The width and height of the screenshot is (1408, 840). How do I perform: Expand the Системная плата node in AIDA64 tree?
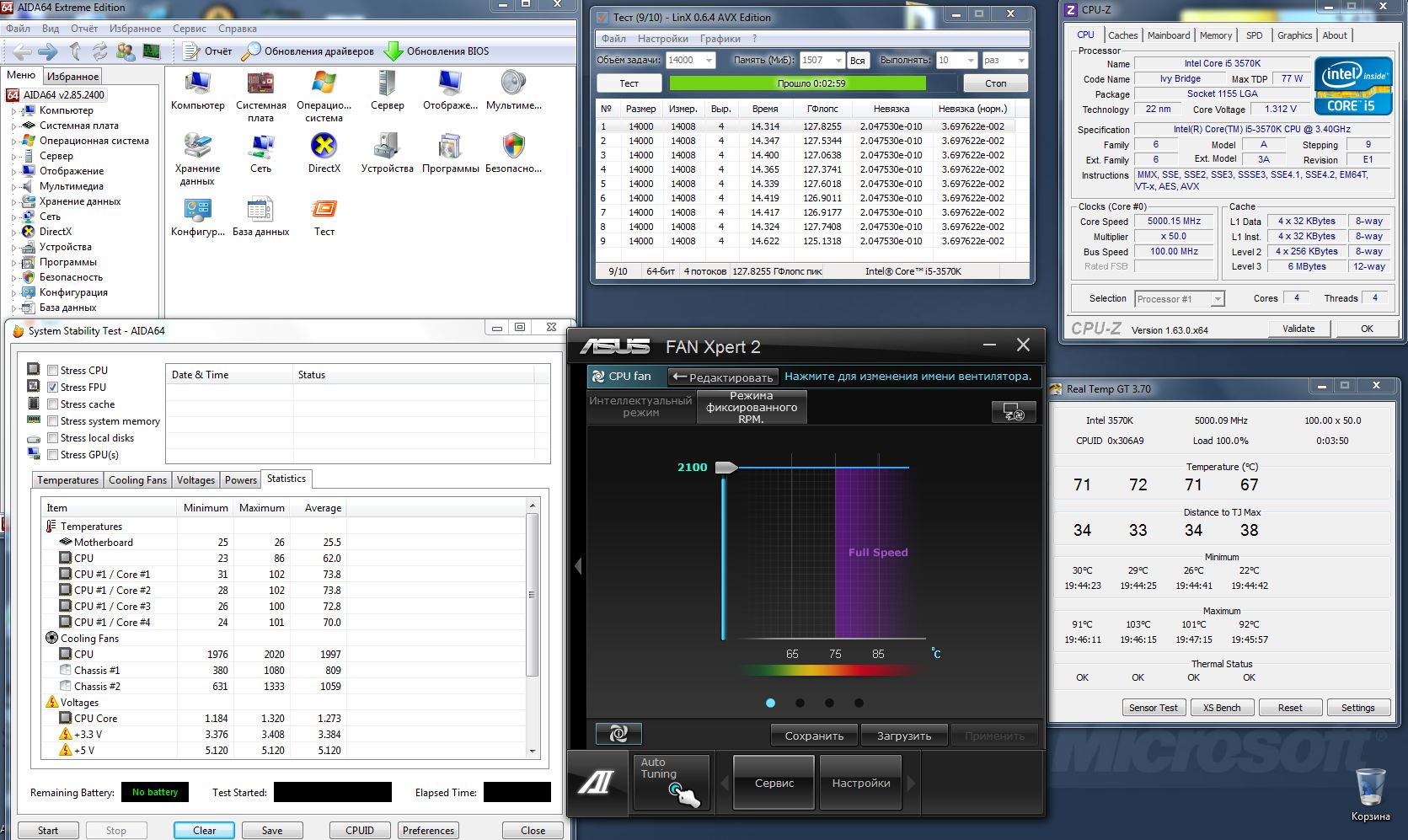14,126
